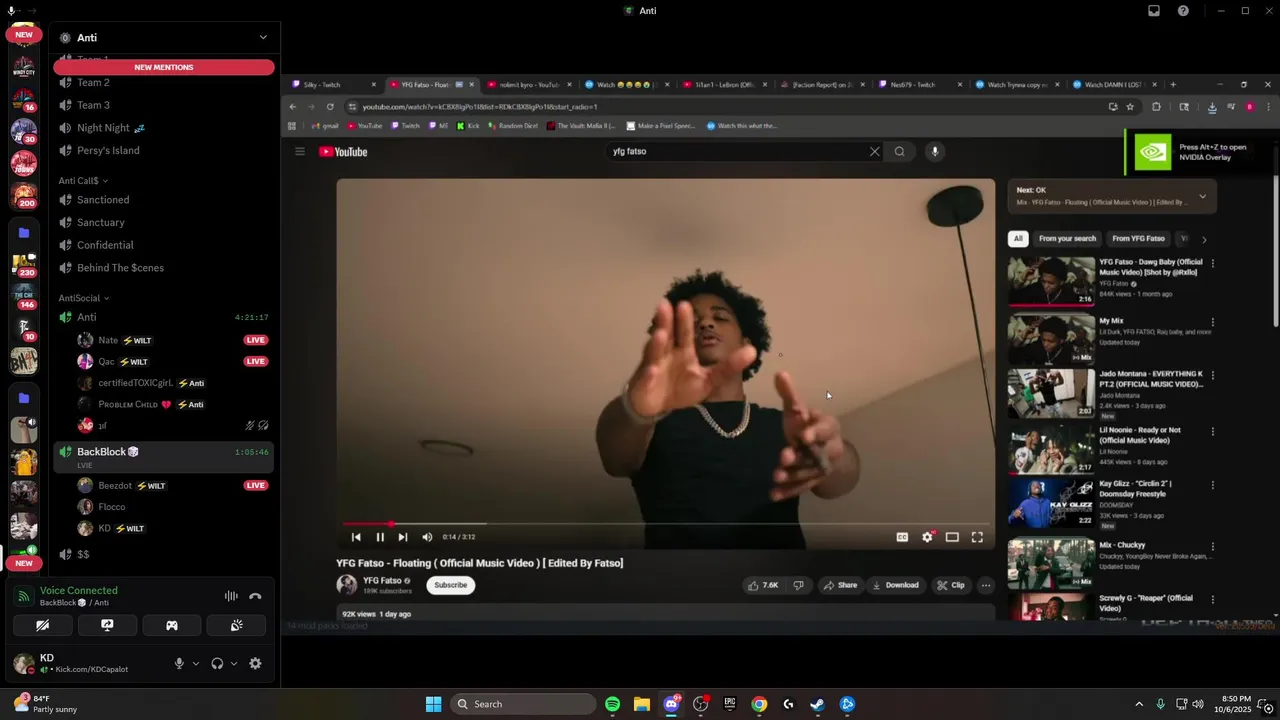The height and width of the screenshot is (720, 1280).
Task: Show more filter chips with arrow
Action: tap(1204, 239)
